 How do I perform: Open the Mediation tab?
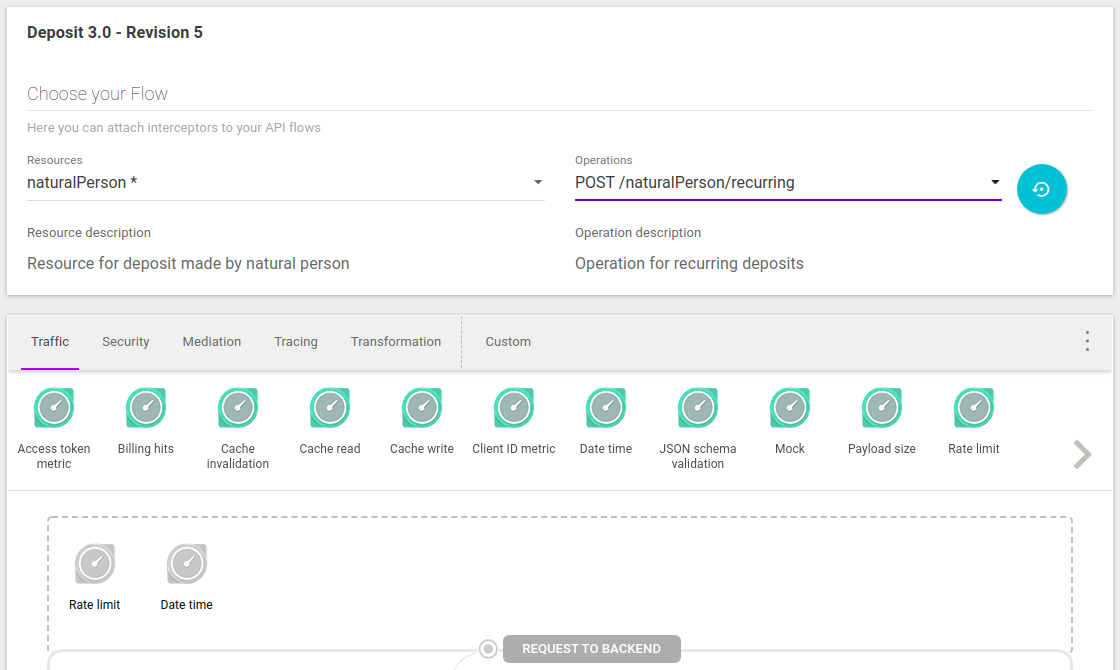click(x=212, y=342)
